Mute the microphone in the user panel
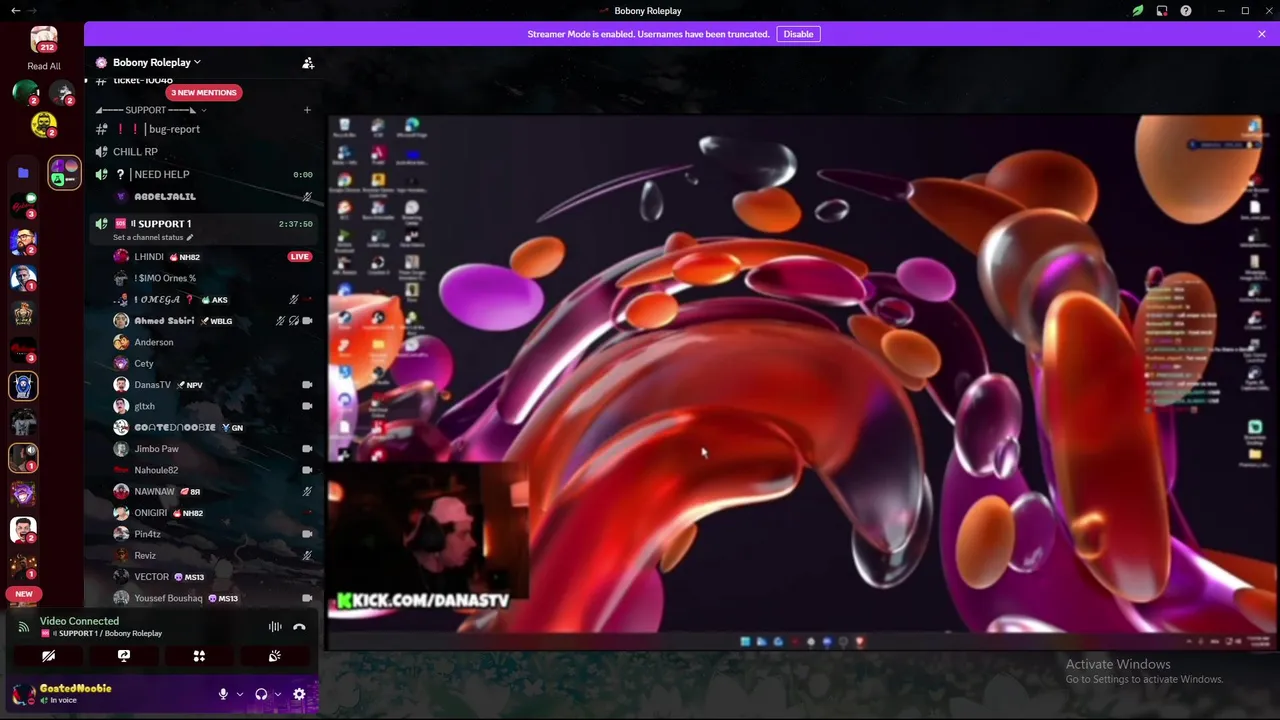This screenshot has width=1280, height=720. coord(223,694)
